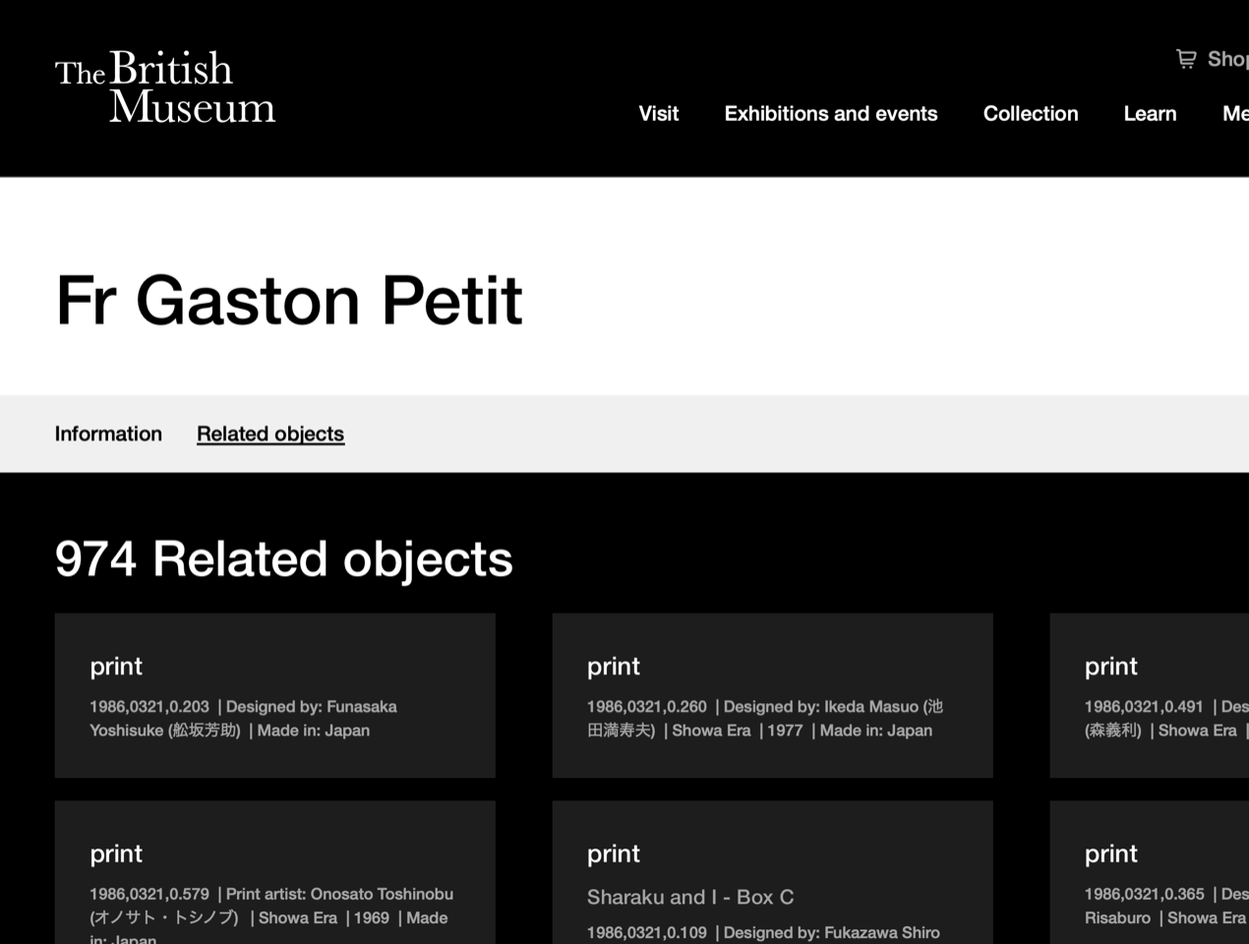Click the Fr Gaston Petit heading

(289, 300)
